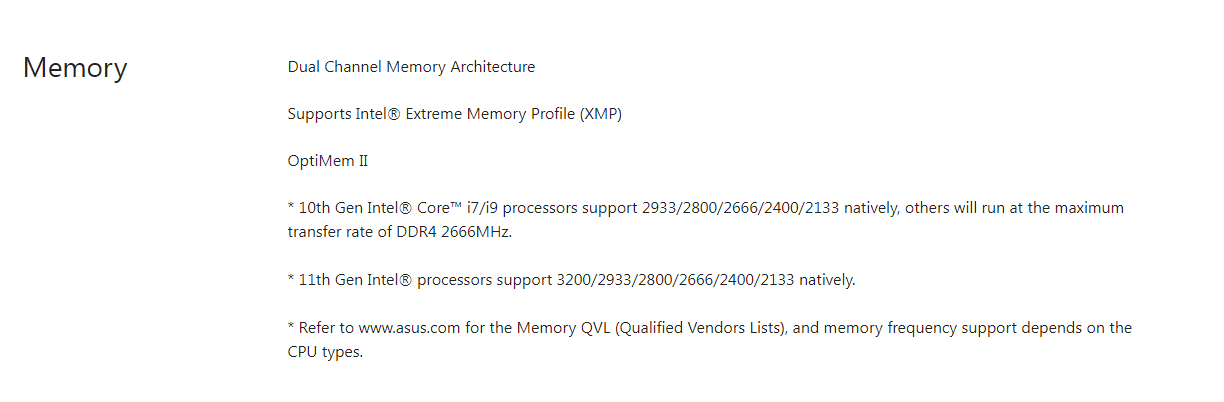This screenshot has height=402, width=1224.
Task: Click the word Supports before Intel®
Action: [x=318, y=114]
